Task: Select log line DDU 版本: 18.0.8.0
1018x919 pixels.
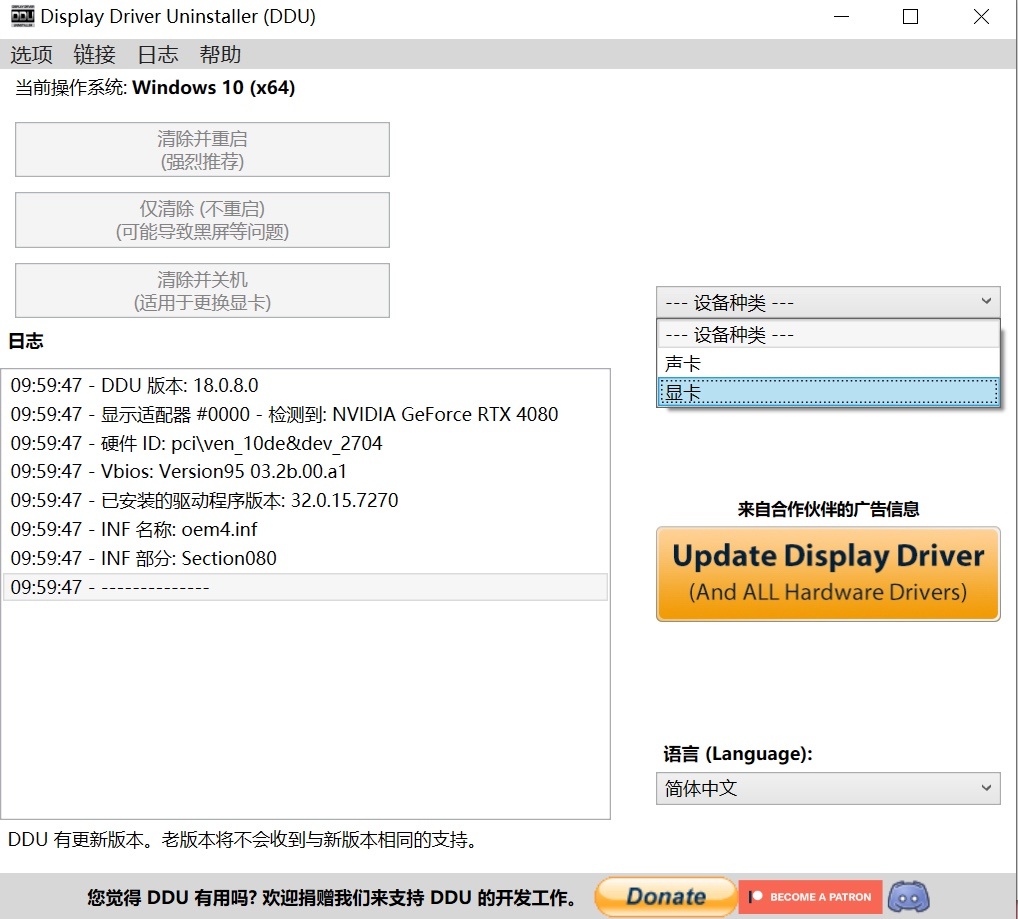Action: click(x=305, y=386)
